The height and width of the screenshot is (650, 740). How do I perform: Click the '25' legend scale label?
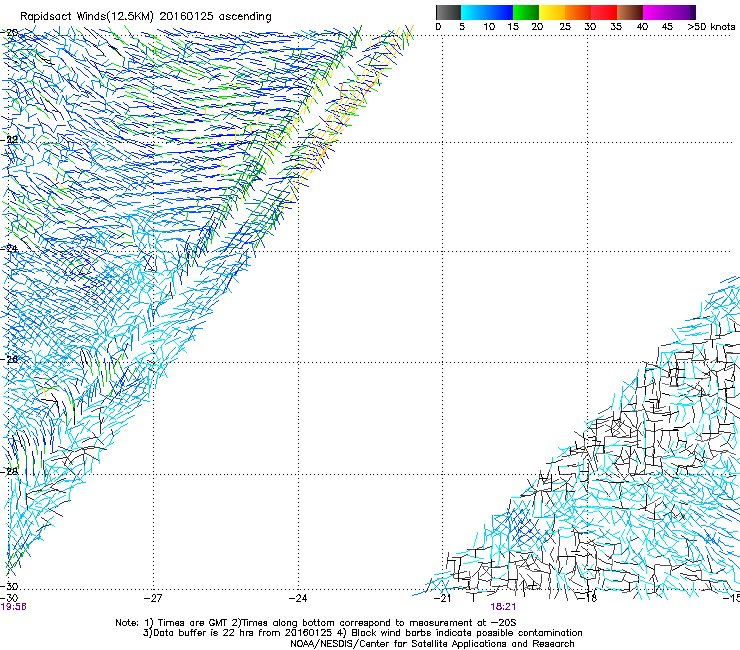[x=565, y=27]
